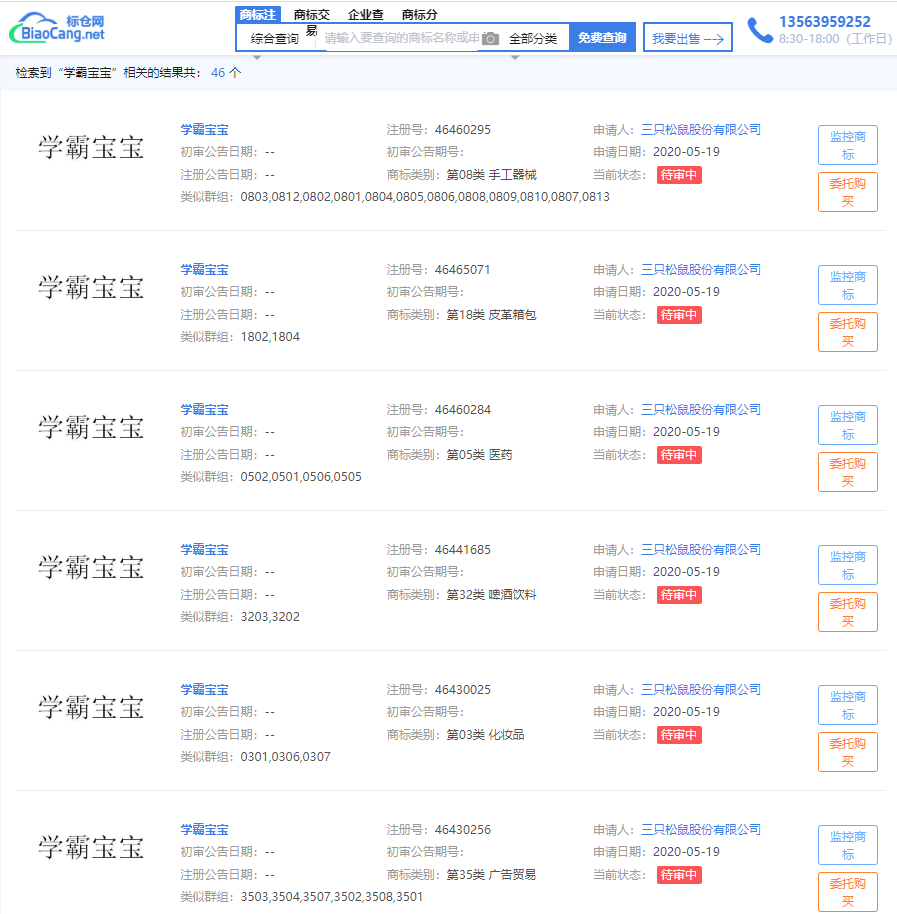Click applicant 三只松鼠股份有限公司 in 第35类 row

pos(701,829)
